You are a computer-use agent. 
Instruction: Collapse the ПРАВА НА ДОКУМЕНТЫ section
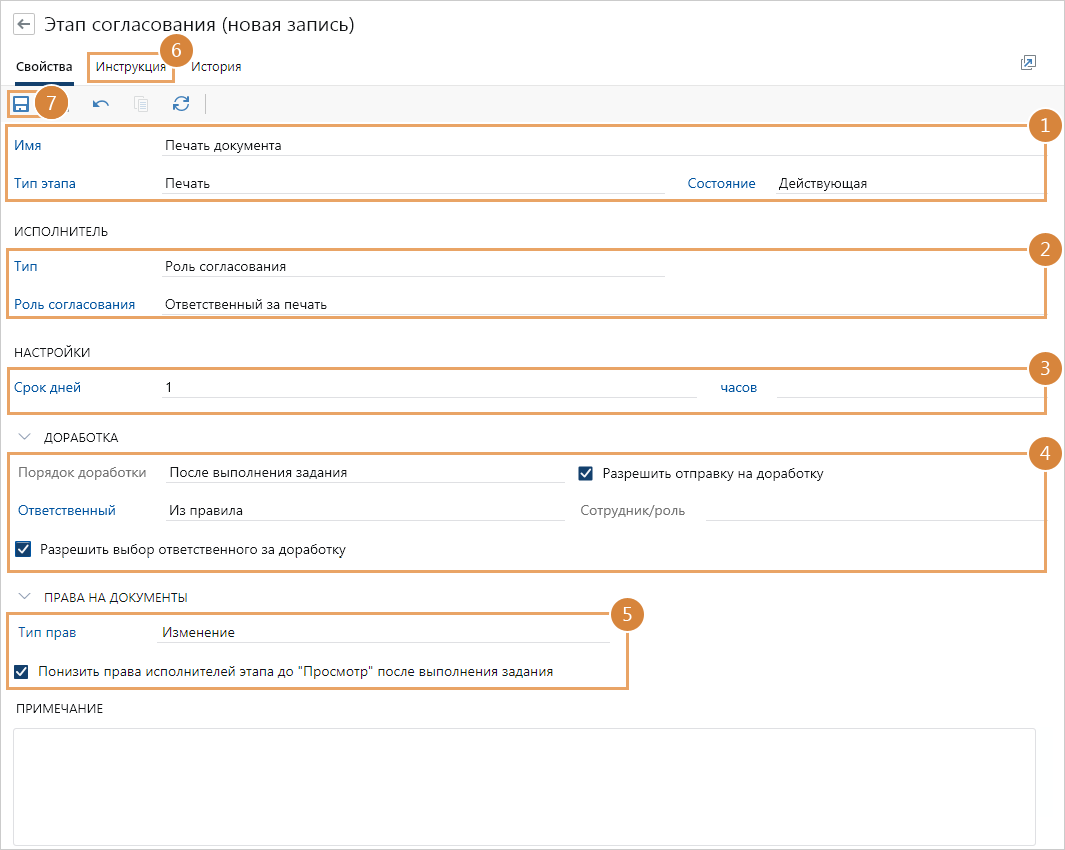26,597
